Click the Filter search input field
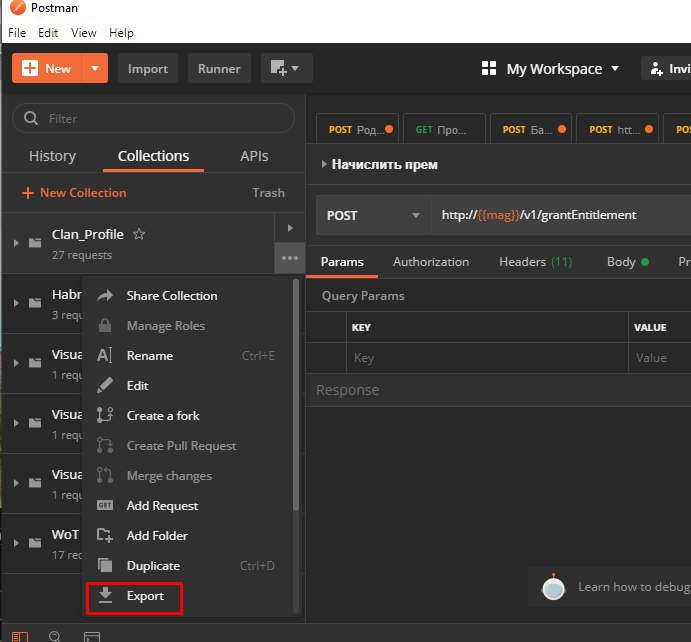This screenshot has width=691, height=642. (x=153, y=118)
